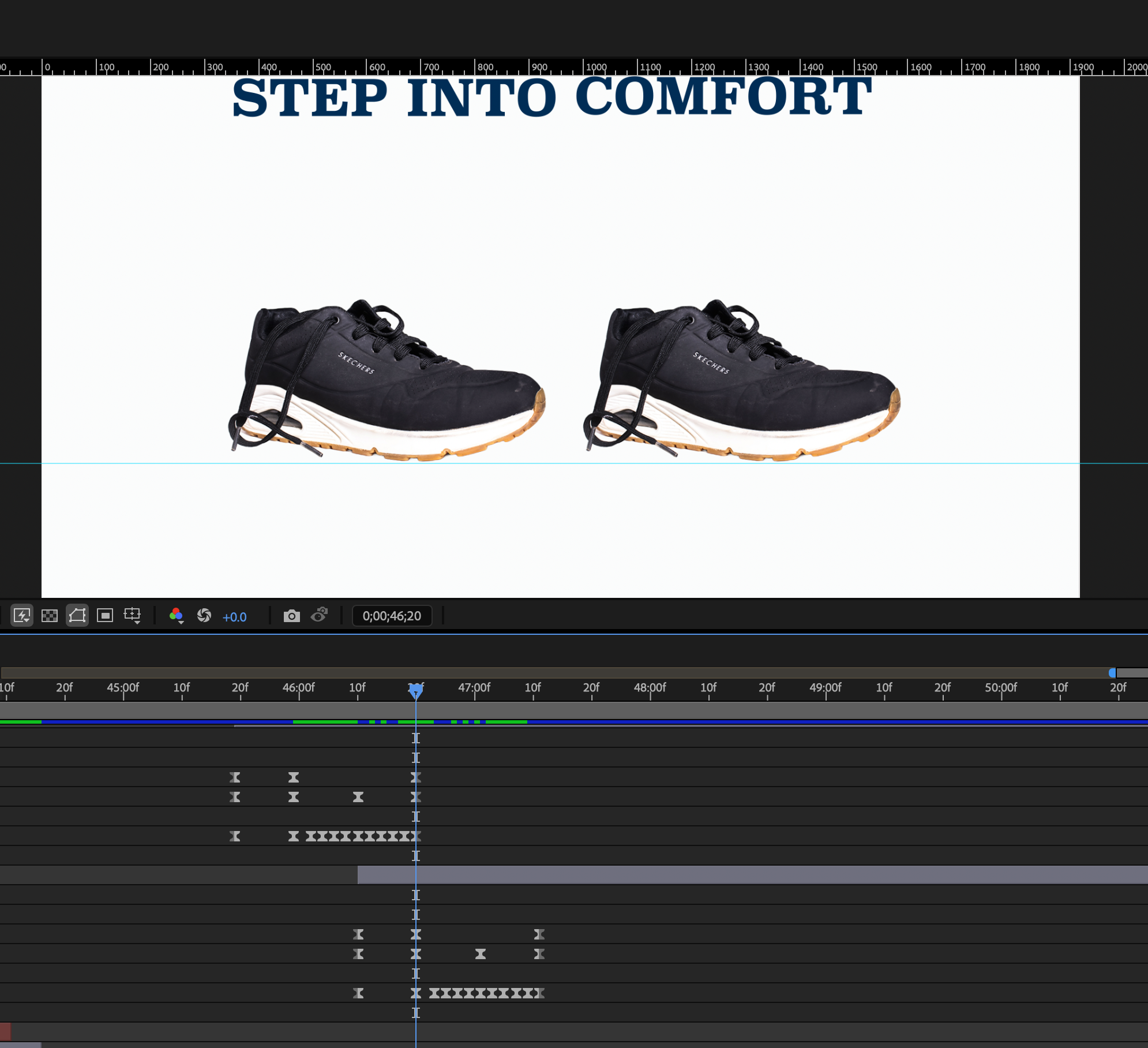The width and height of the screenshot is (1148, 1048).
Task: Jump to 48:00f on the time ruler
Action: pyautogui.click(x=650, y=687)
